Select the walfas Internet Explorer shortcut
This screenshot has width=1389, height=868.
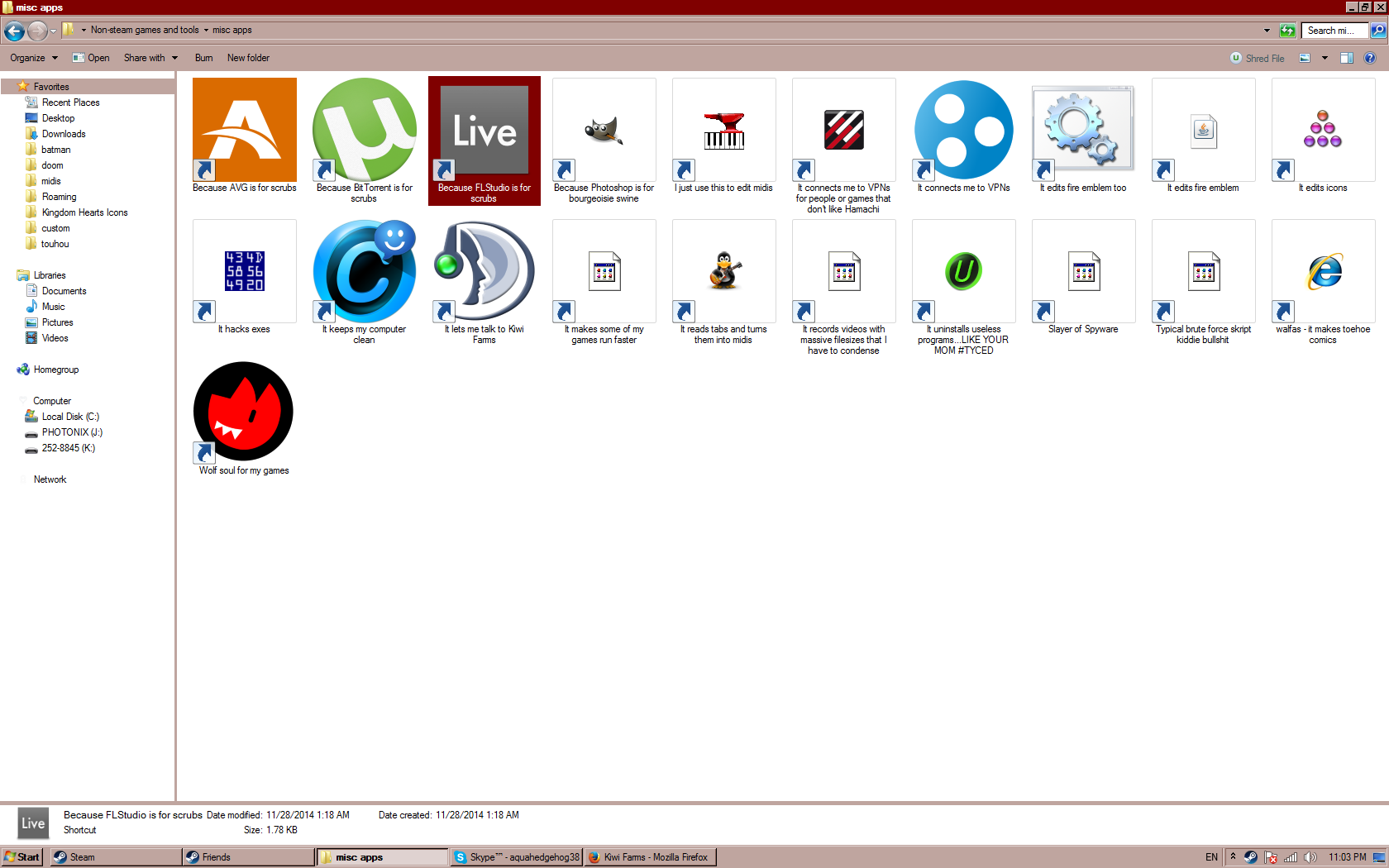click(x=1323, y=271)
